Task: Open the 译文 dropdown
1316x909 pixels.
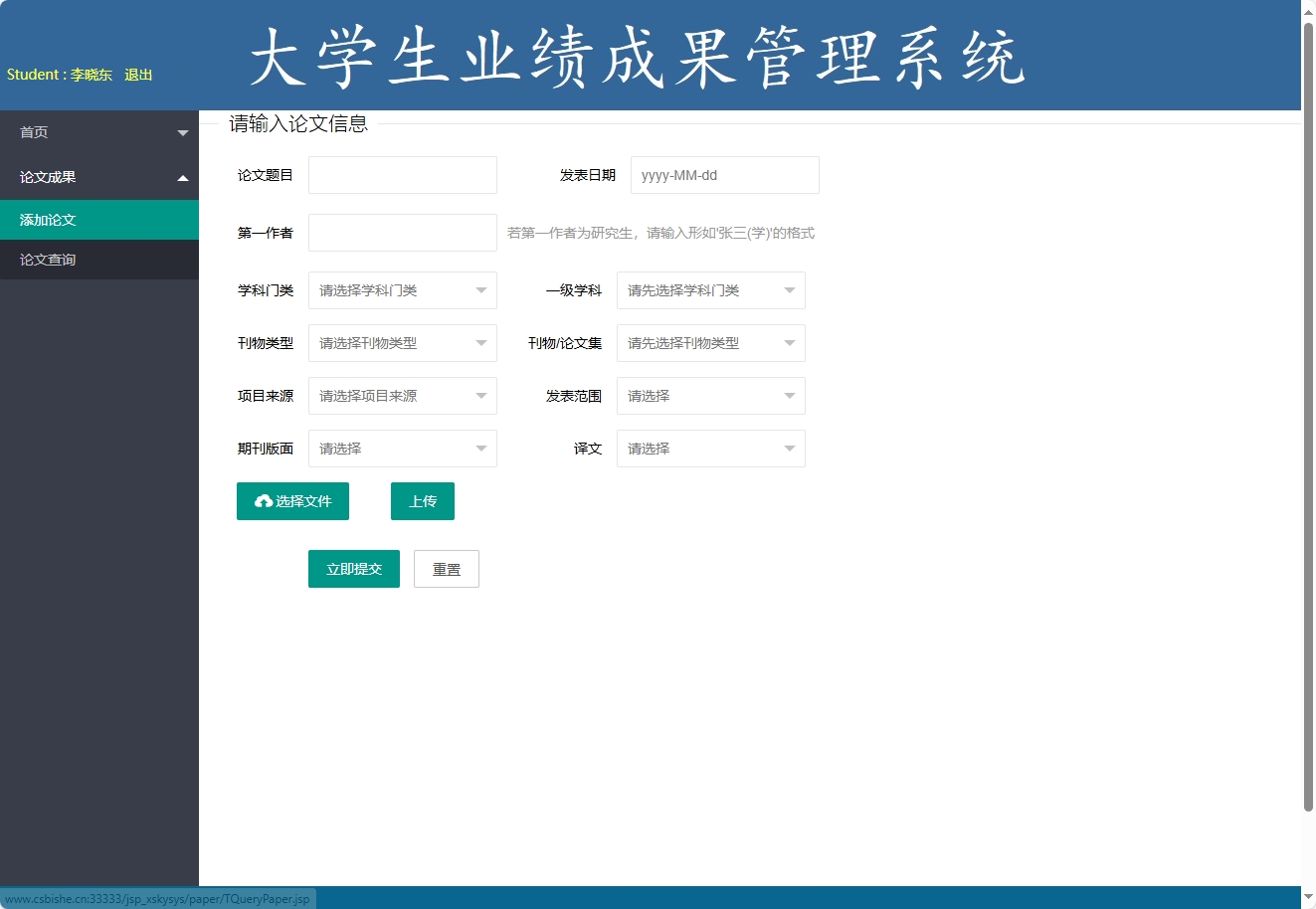Action: tap(710, 449)
